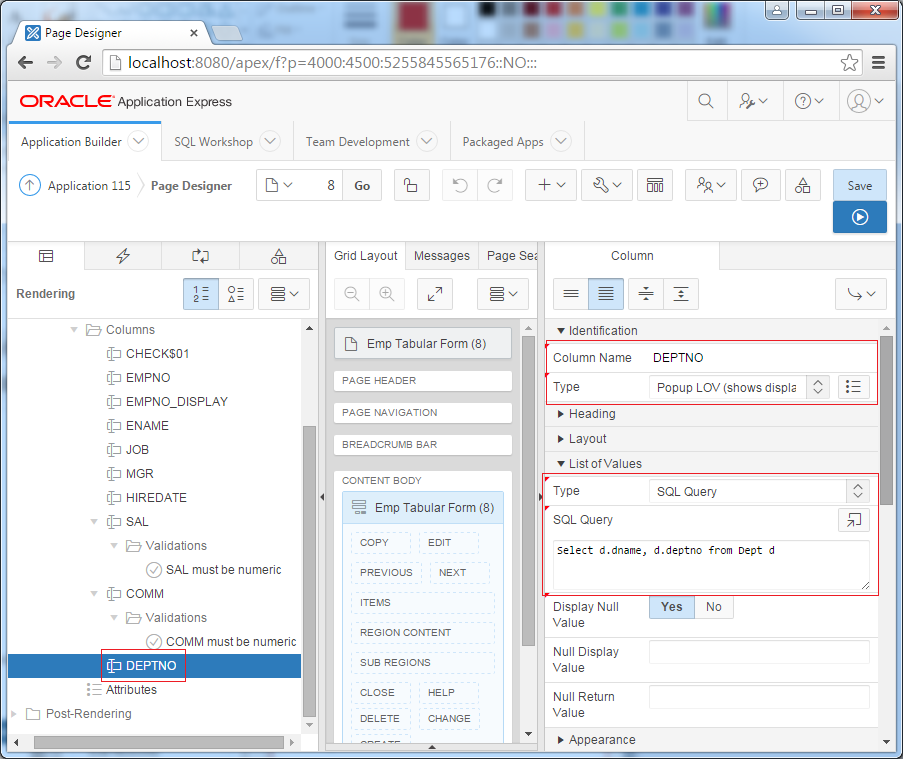903x759 pixels.
Task: Open the SQL Workshop tab
Action: (x=214, y=142)
